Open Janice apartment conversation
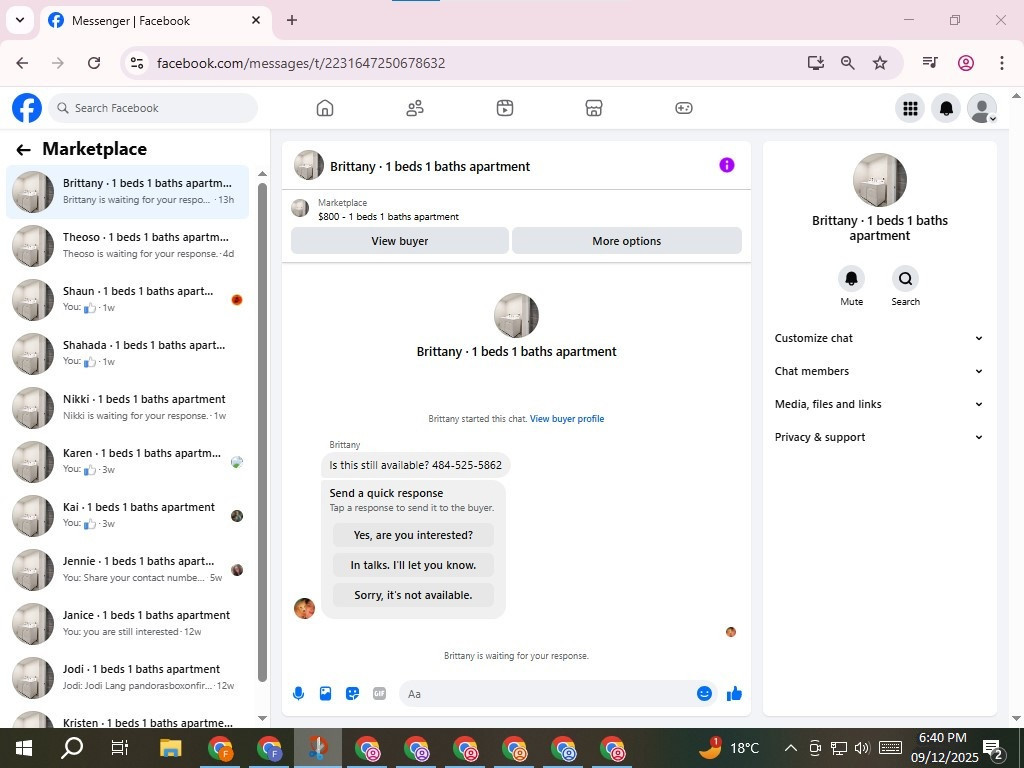The width and height of the screenshot is (1024, 768). click(x=127, y=624)
